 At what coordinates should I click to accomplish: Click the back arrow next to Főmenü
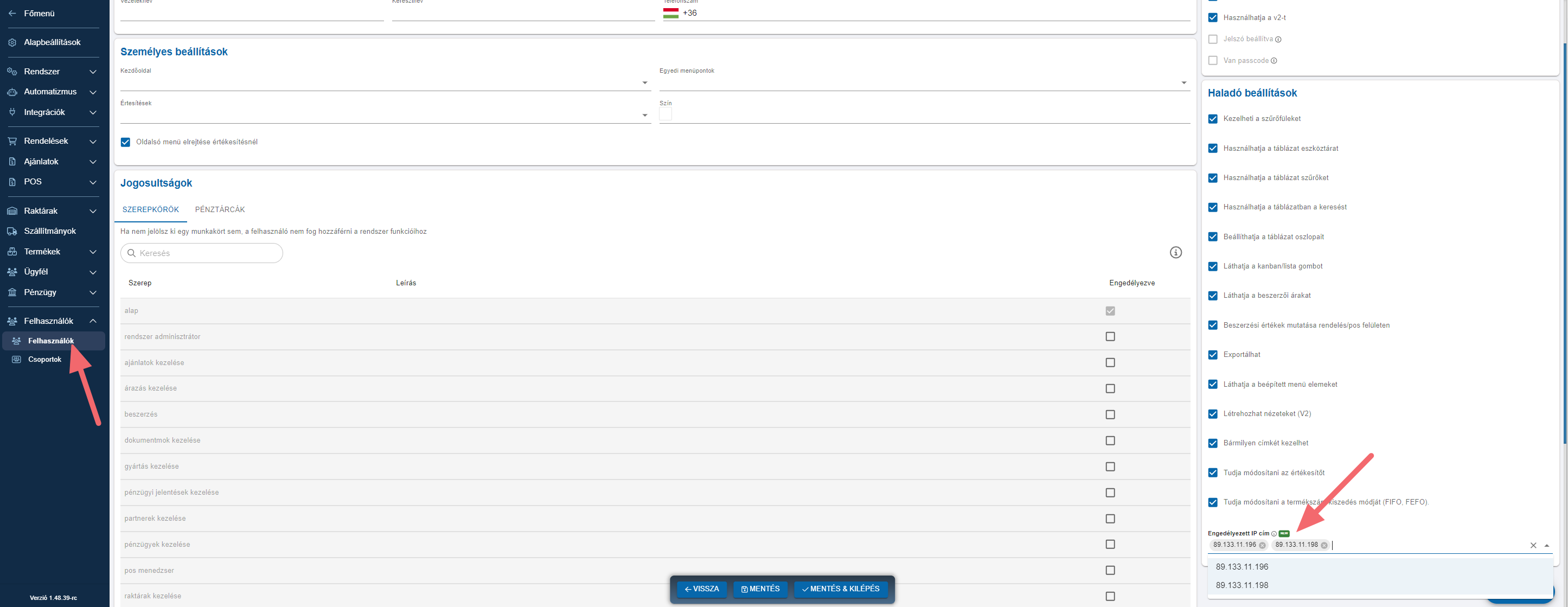point(12,14)
